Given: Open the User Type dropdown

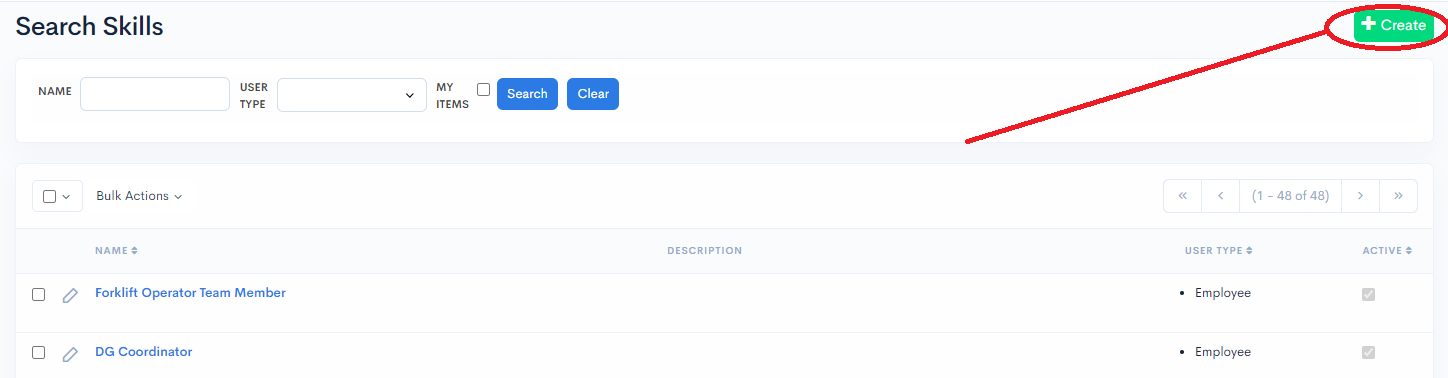Looking at the screenshot, I should 352,94.
